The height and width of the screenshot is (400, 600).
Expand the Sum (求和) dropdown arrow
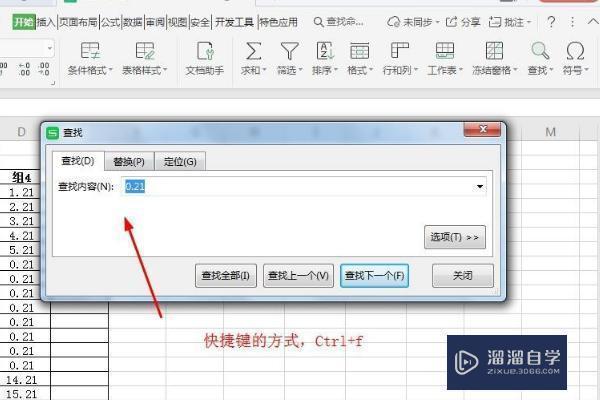pyautogui.click(x=264, y=70)
